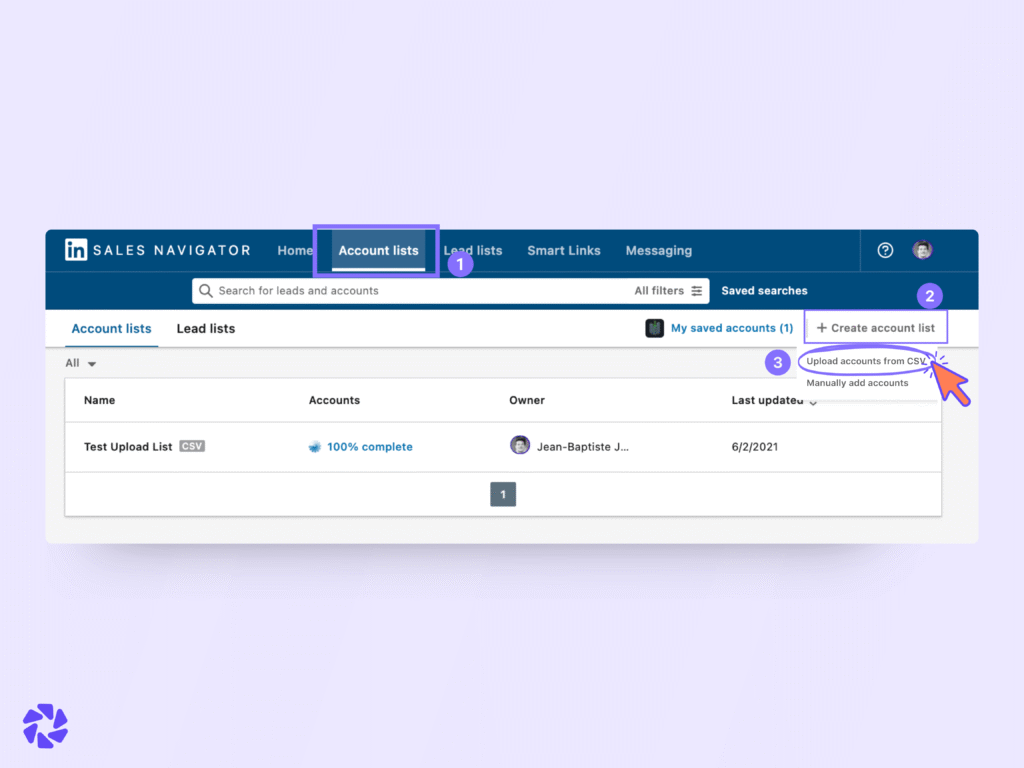This screenshot has width=1024, height=768.
Task: Switch to the Lead lists tab
Action: tap(205, 328)
